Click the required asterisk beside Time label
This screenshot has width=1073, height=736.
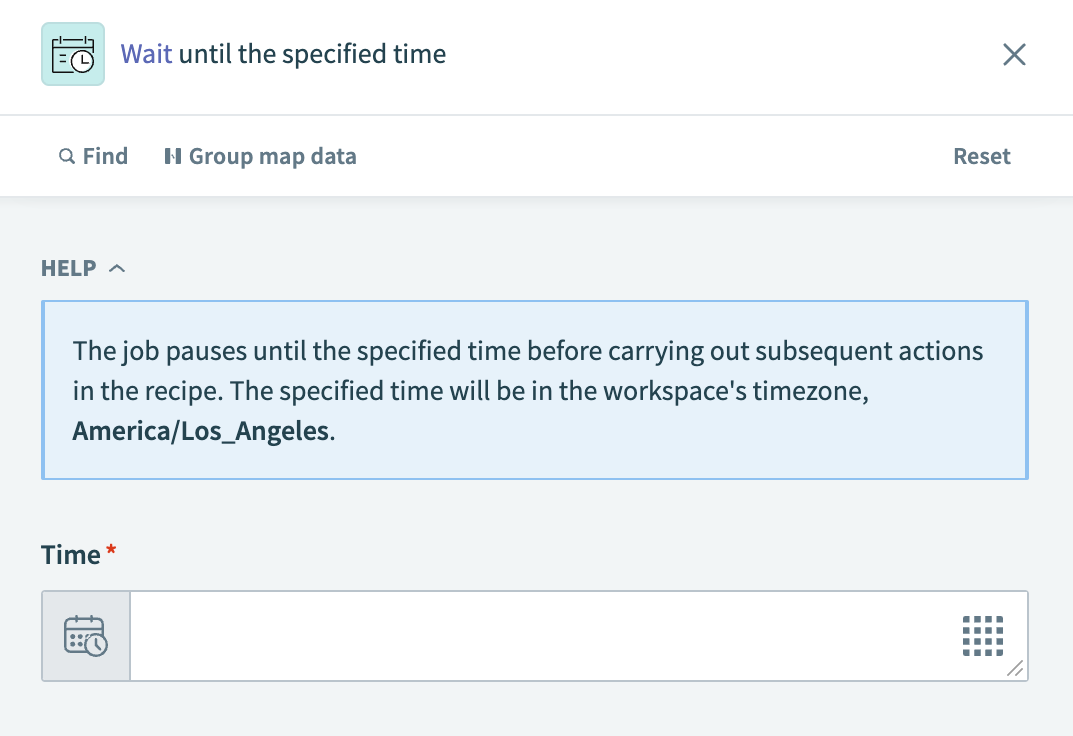[110, 548]
